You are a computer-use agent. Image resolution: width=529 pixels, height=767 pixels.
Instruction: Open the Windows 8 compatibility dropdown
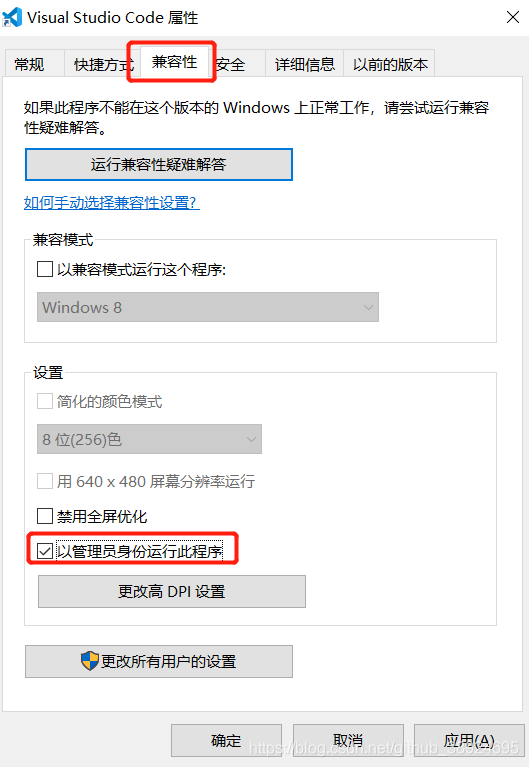click(x=208, y=307)
